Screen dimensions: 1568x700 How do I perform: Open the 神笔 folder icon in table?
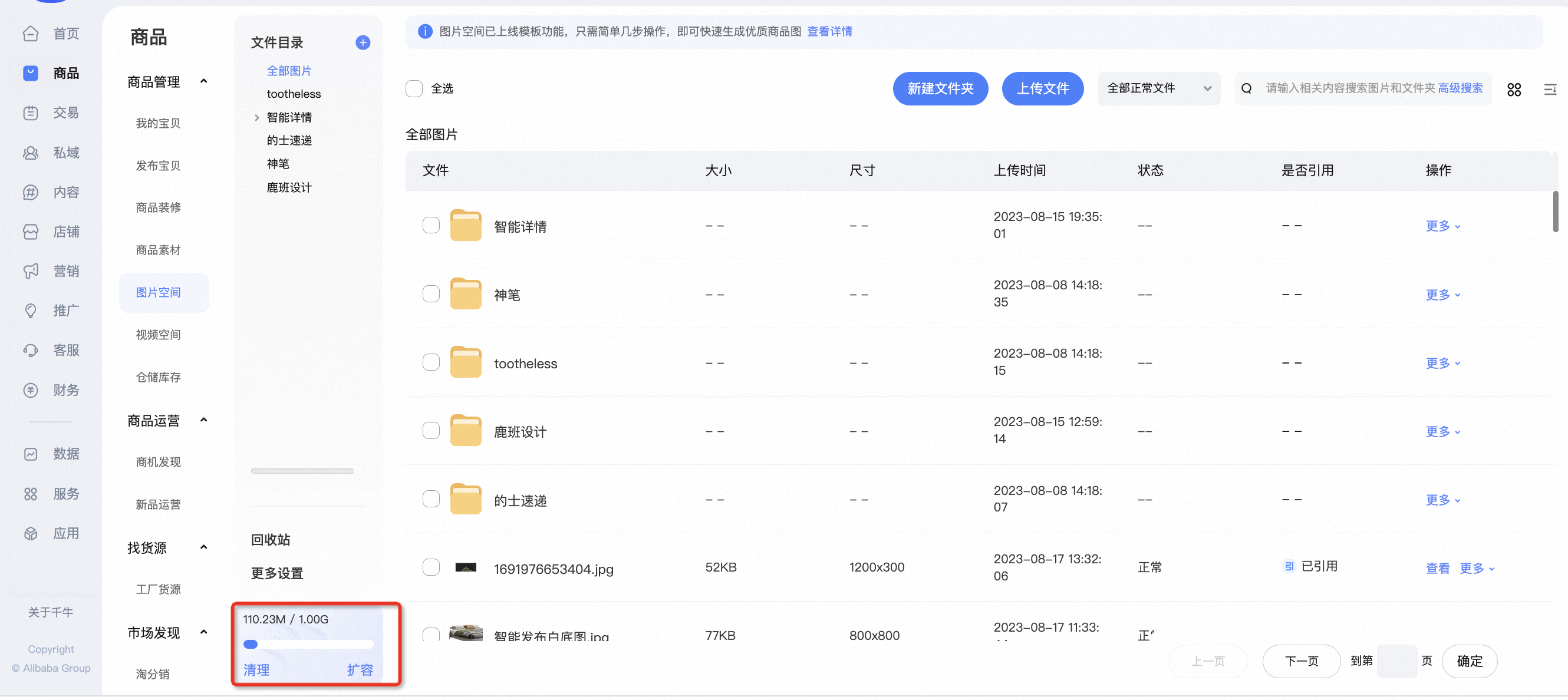pos(466,294)
